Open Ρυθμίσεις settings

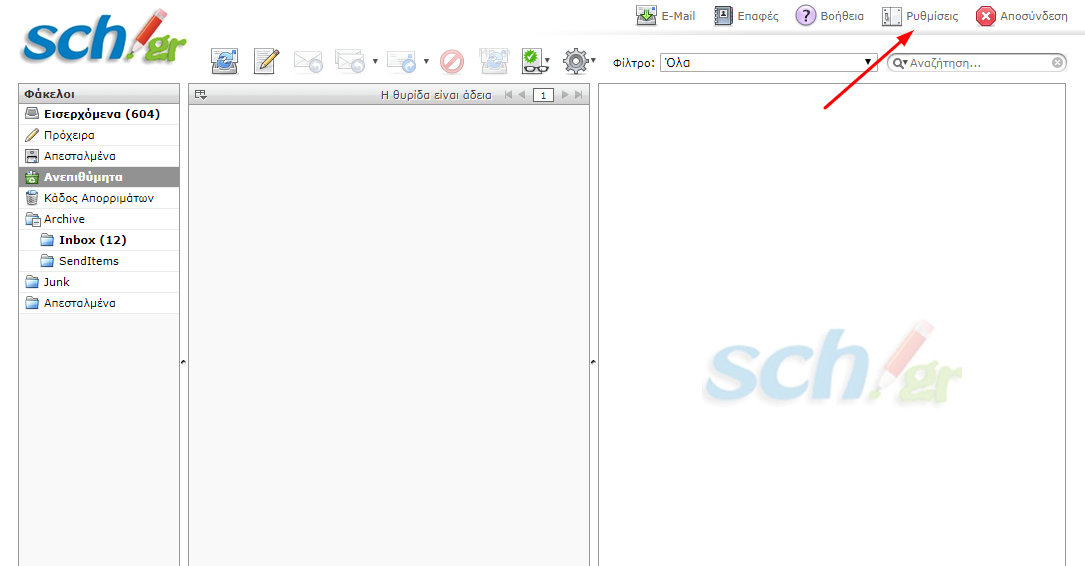click(x=920, y=16)
